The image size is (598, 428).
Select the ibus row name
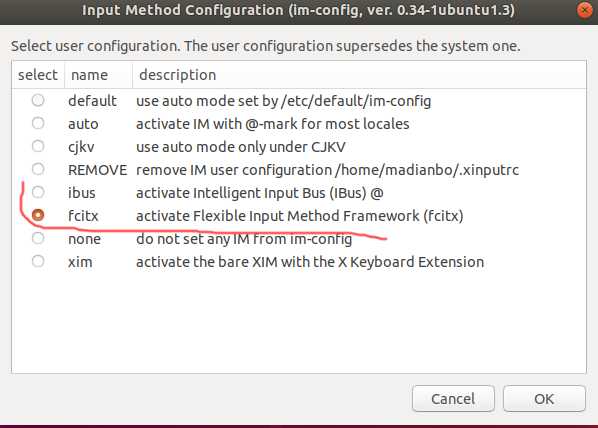[x=82, y=193]
